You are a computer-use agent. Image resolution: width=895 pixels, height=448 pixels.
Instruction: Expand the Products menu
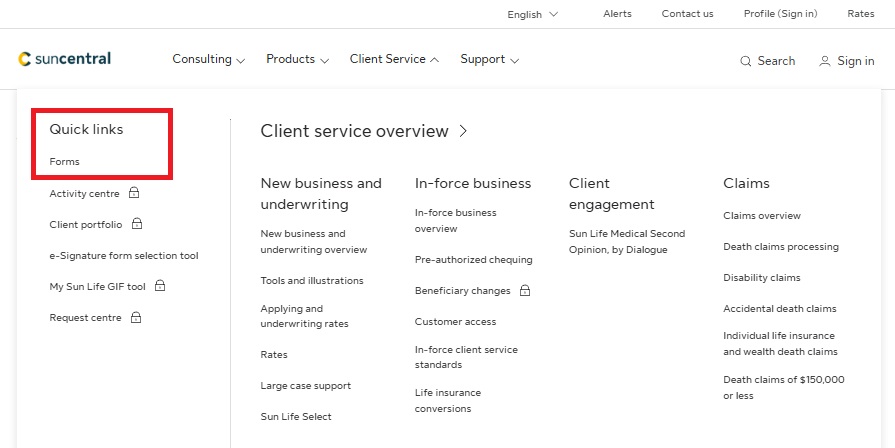point(297,59)
